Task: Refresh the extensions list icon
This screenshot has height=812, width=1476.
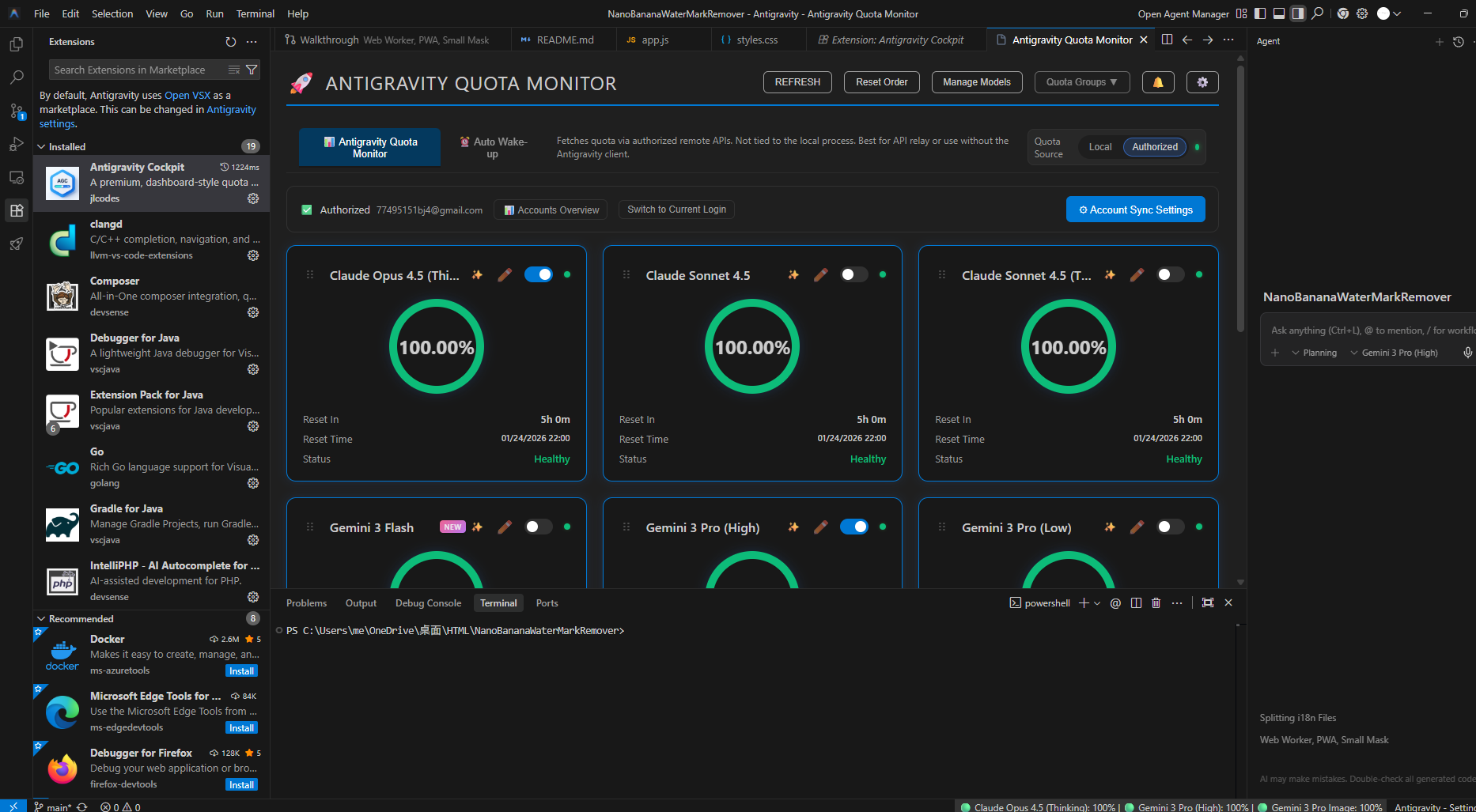Action: click(x=231, y=42)
